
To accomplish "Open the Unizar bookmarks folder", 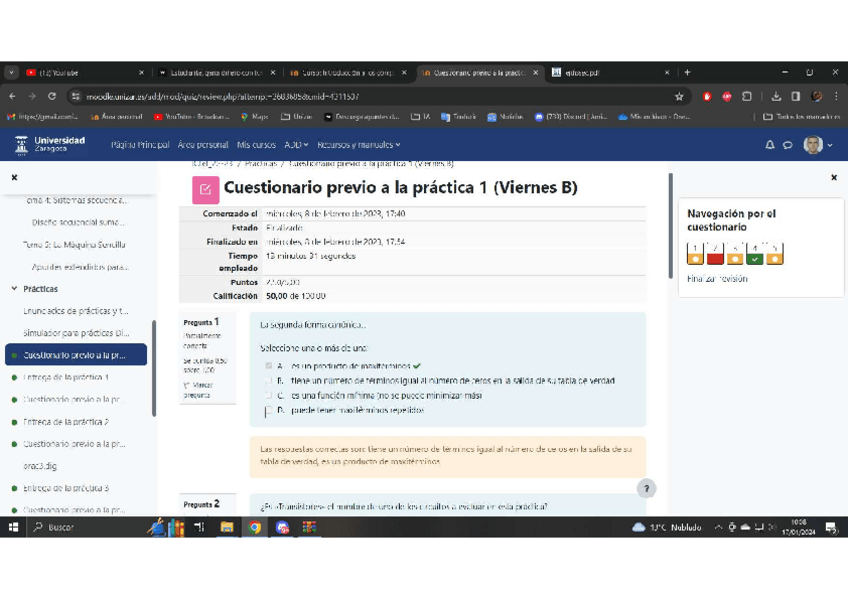I will [x=296, y=117].
